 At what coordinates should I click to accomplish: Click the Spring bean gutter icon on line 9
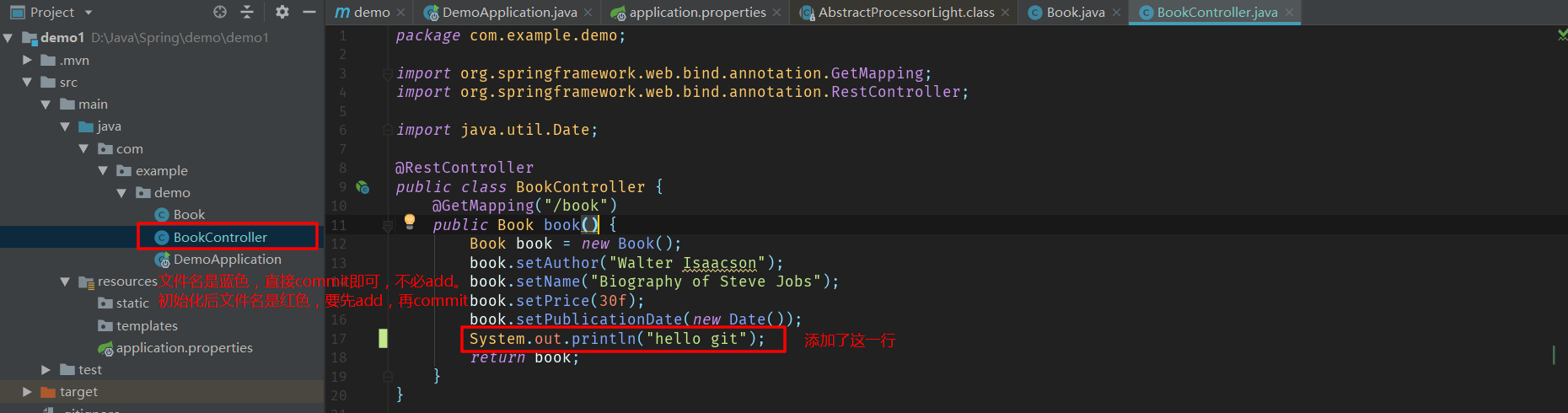pyautogui.click(x=362, y=187)
